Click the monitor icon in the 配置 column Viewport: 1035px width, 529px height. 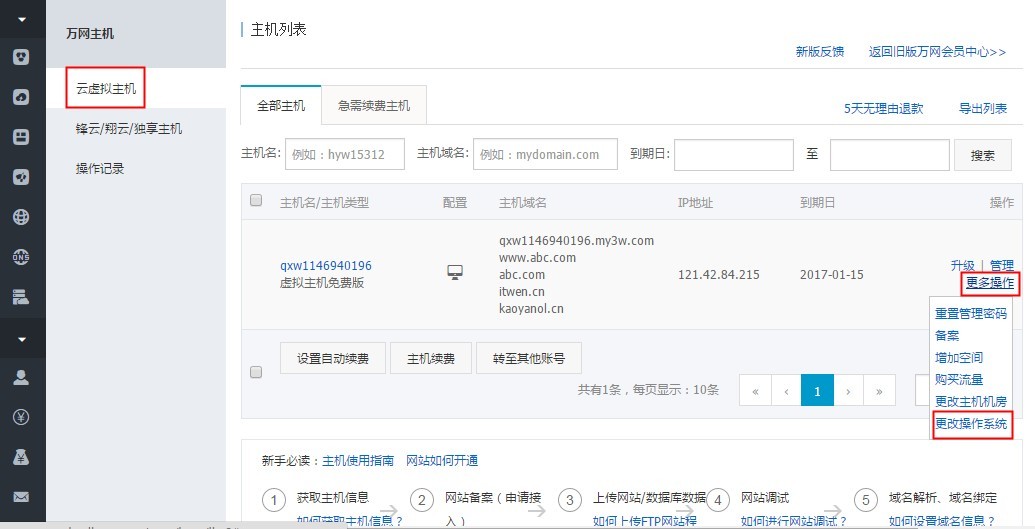[x=454, y=272]
